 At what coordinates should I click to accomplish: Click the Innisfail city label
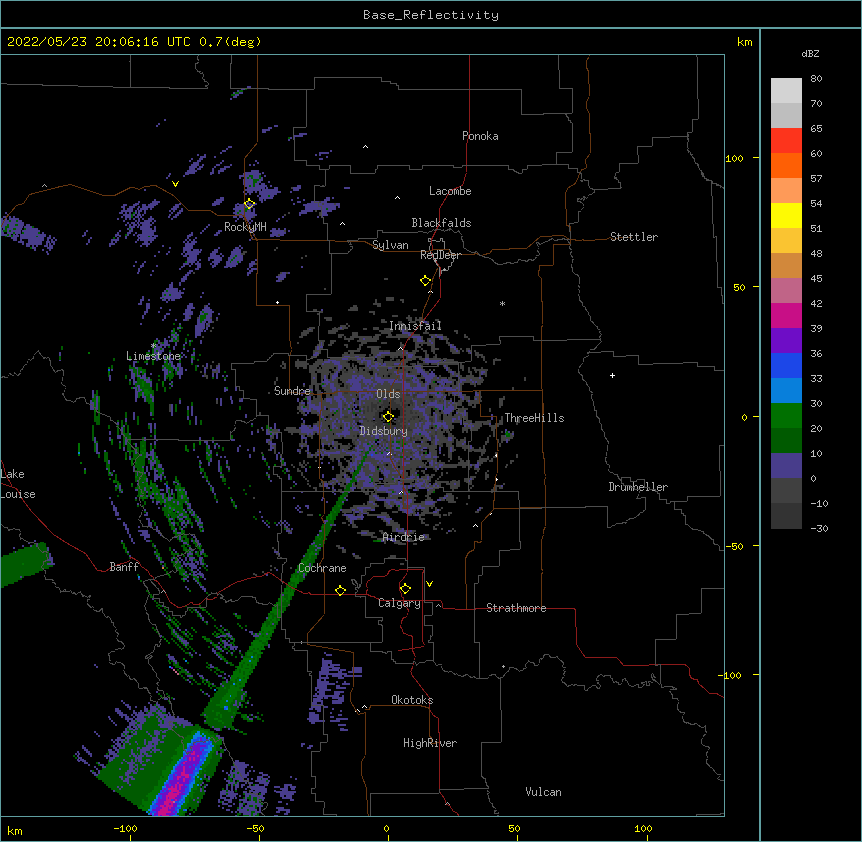point(415,326)
